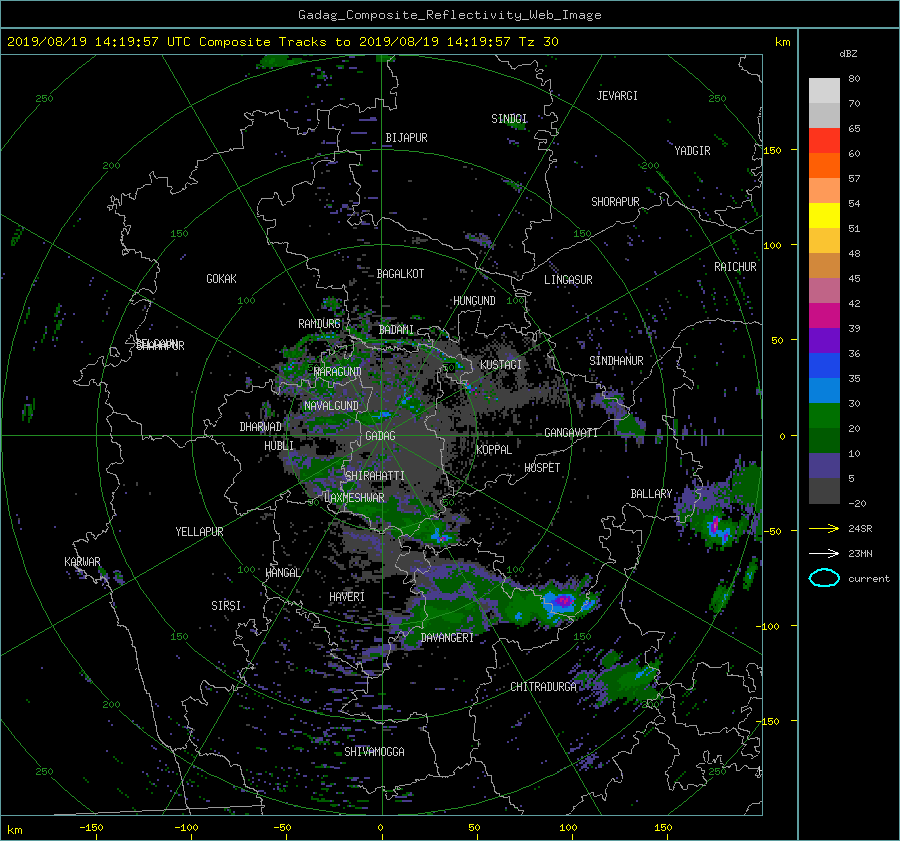Click the KOPPAL city label
900x841 pixels.
pyautogui.click(x=494, y=450)
